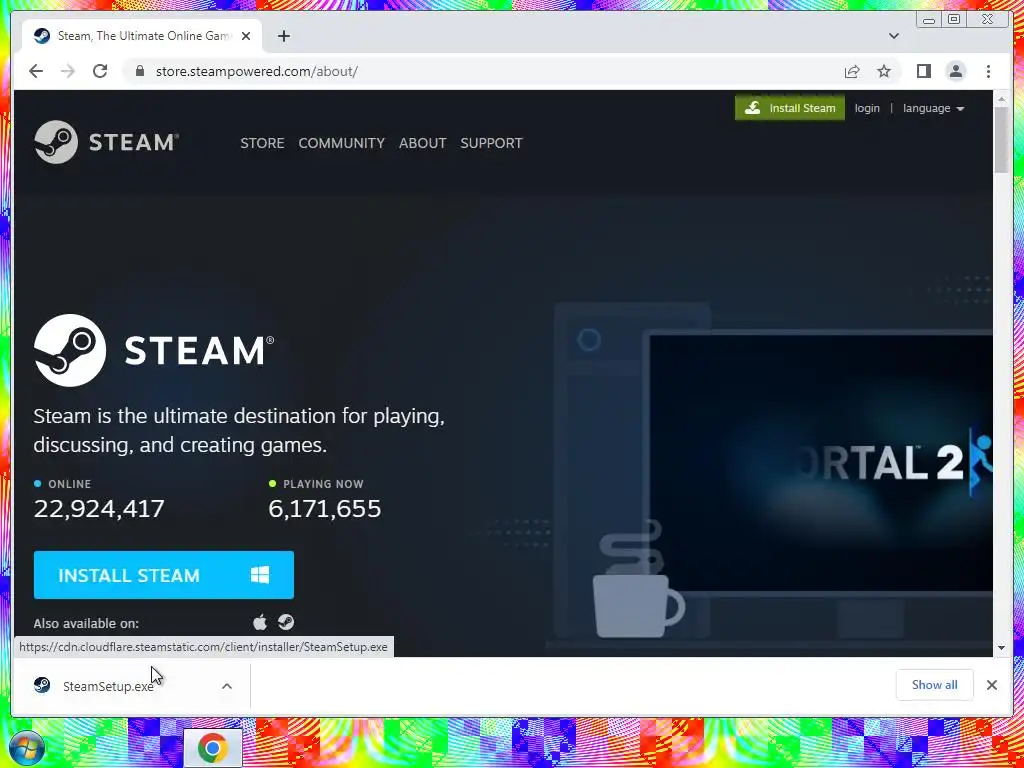Open the COMMUNITY menu
This screenshot has height=768, width=1024.
coord(342,143)
